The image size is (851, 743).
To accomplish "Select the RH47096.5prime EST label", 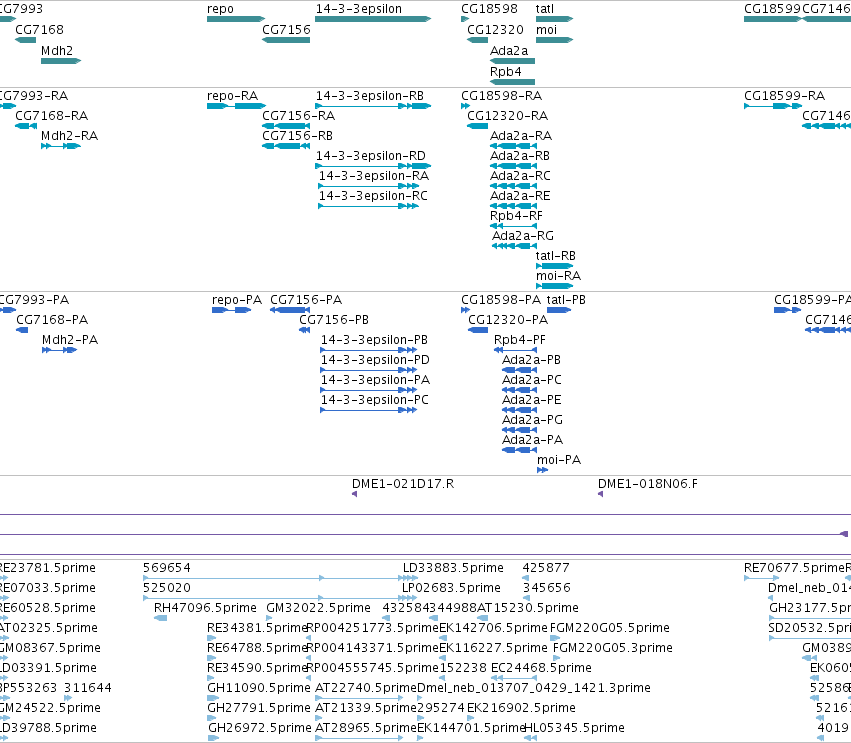I will [205, 608].
